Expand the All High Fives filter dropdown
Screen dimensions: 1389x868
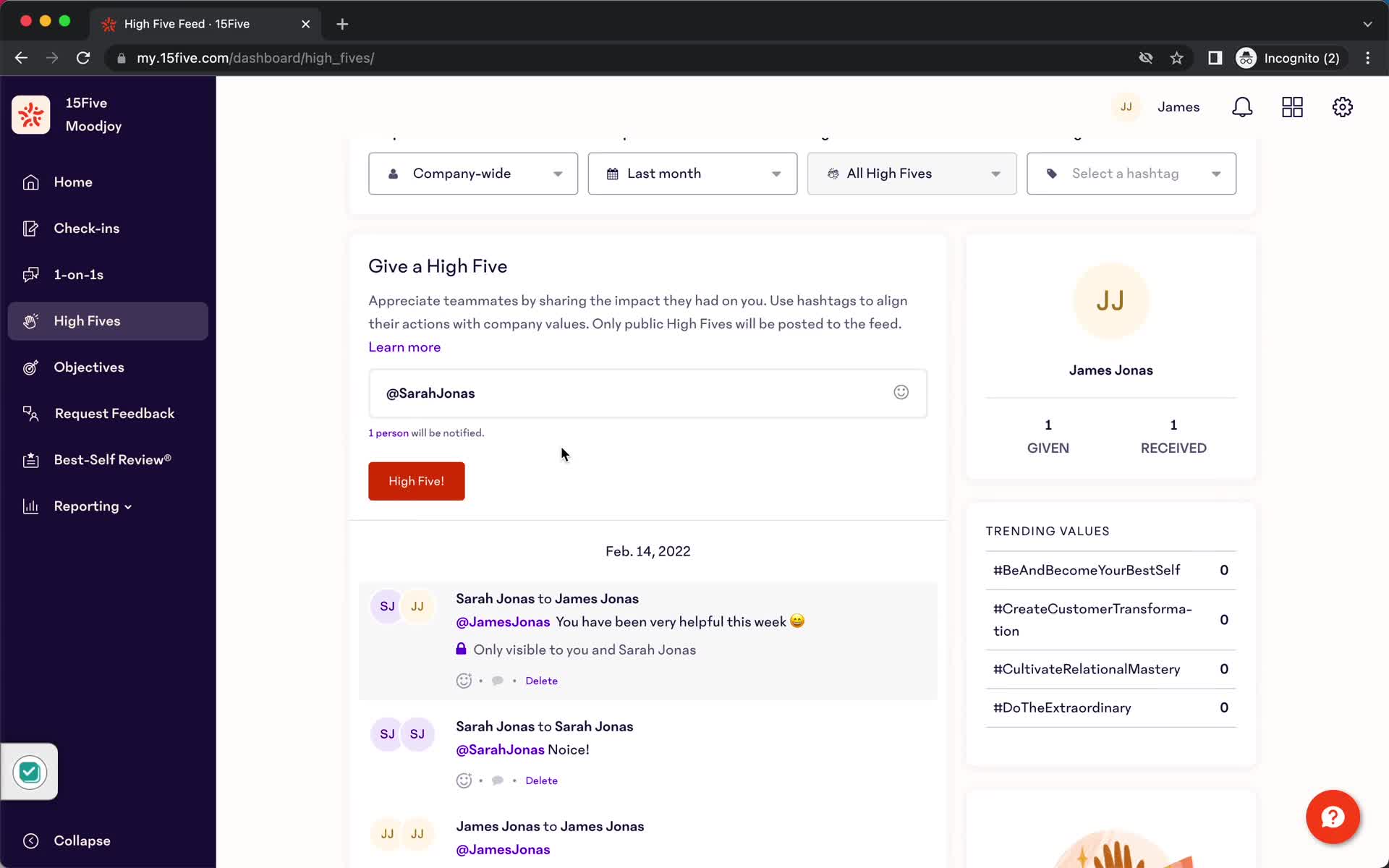pos(912,173)
